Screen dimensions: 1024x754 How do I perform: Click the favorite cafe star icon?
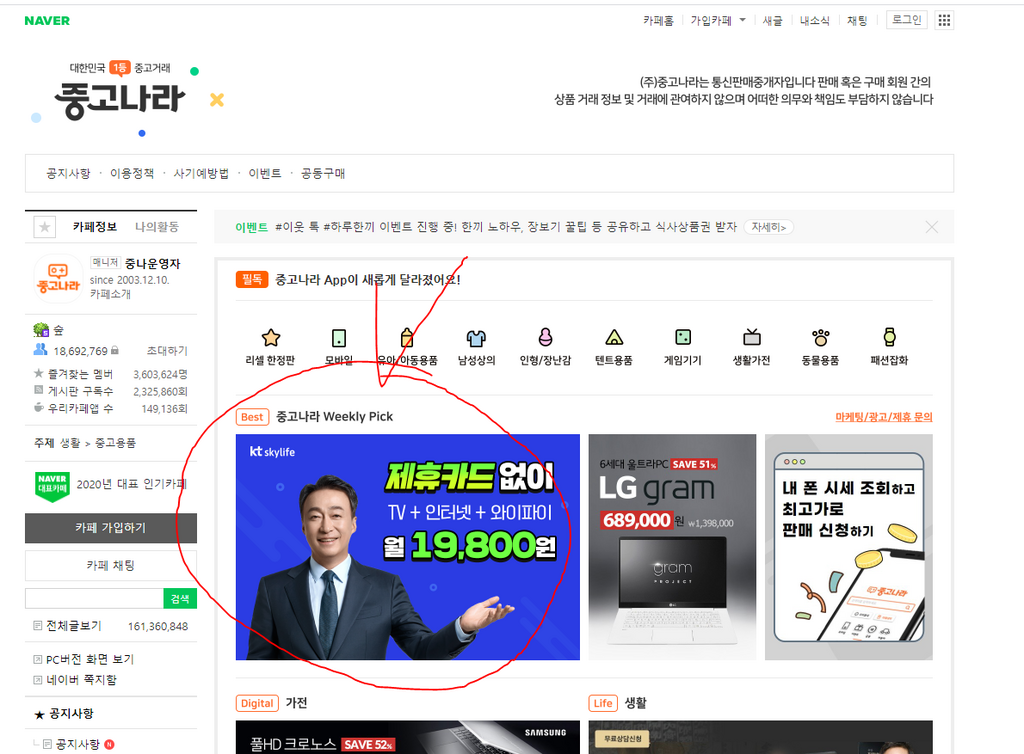tap(44, 227)
